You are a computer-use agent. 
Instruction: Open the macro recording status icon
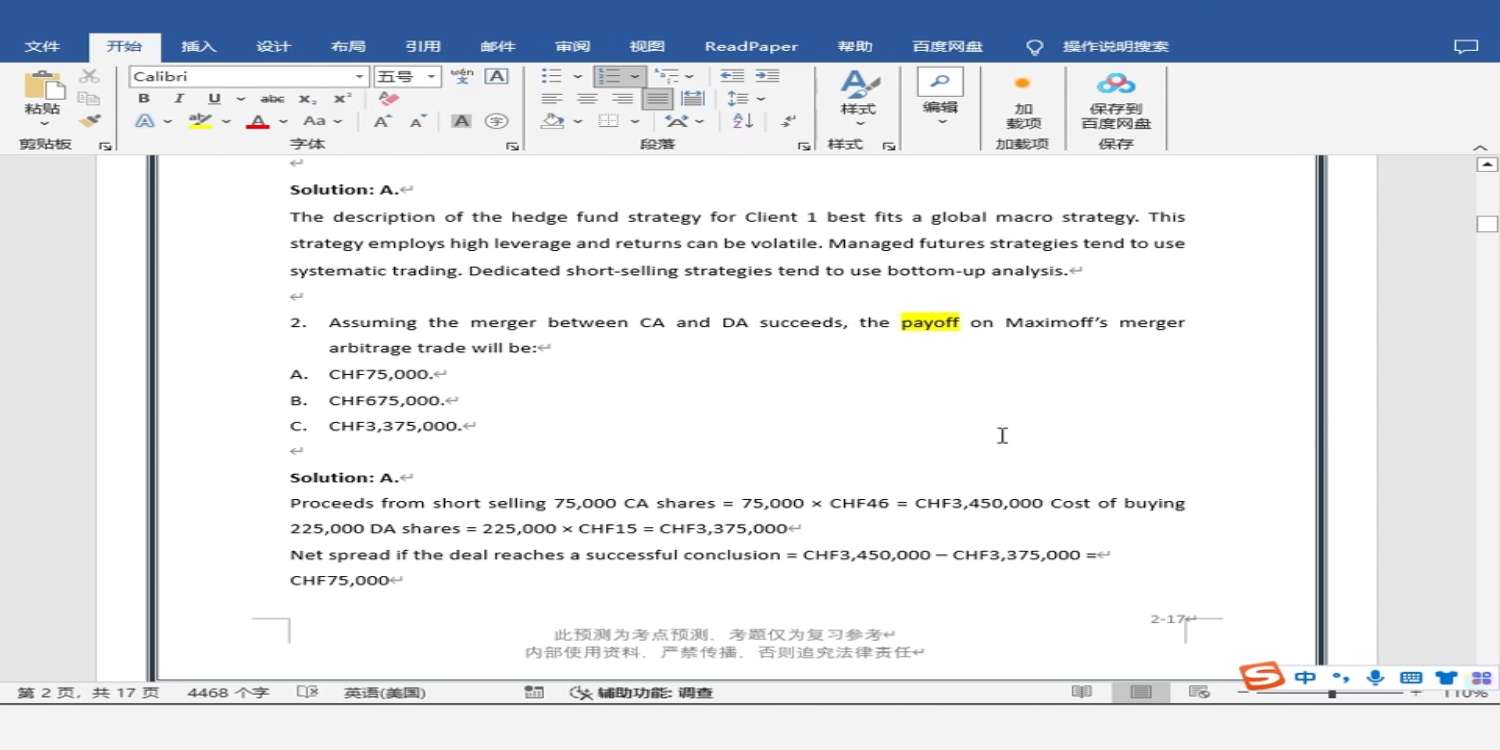coord(535,692)
